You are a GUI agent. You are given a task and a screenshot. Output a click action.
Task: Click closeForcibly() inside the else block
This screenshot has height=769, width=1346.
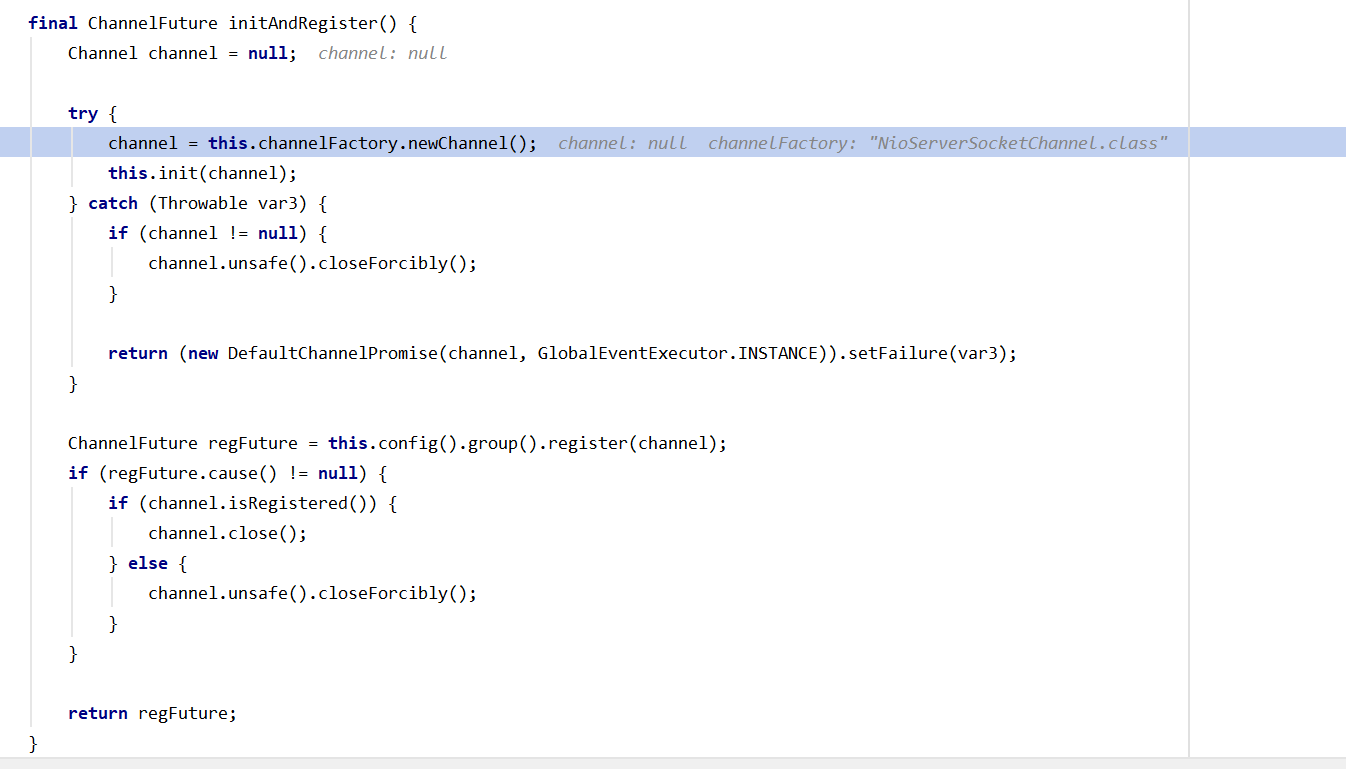point(392,593)
